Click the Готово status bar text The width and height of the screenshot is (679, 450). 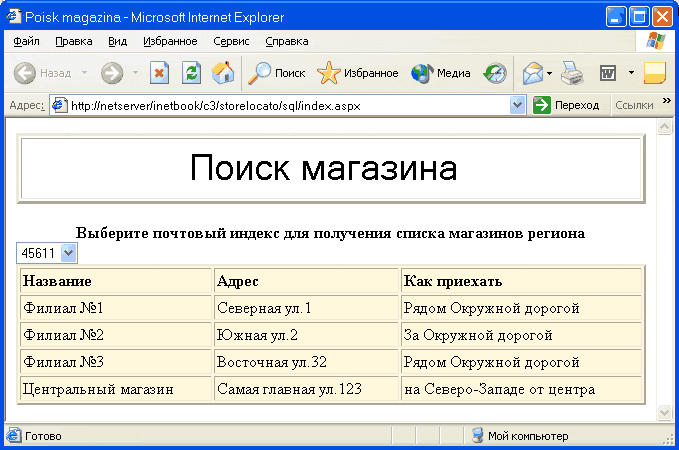(43, 436)
